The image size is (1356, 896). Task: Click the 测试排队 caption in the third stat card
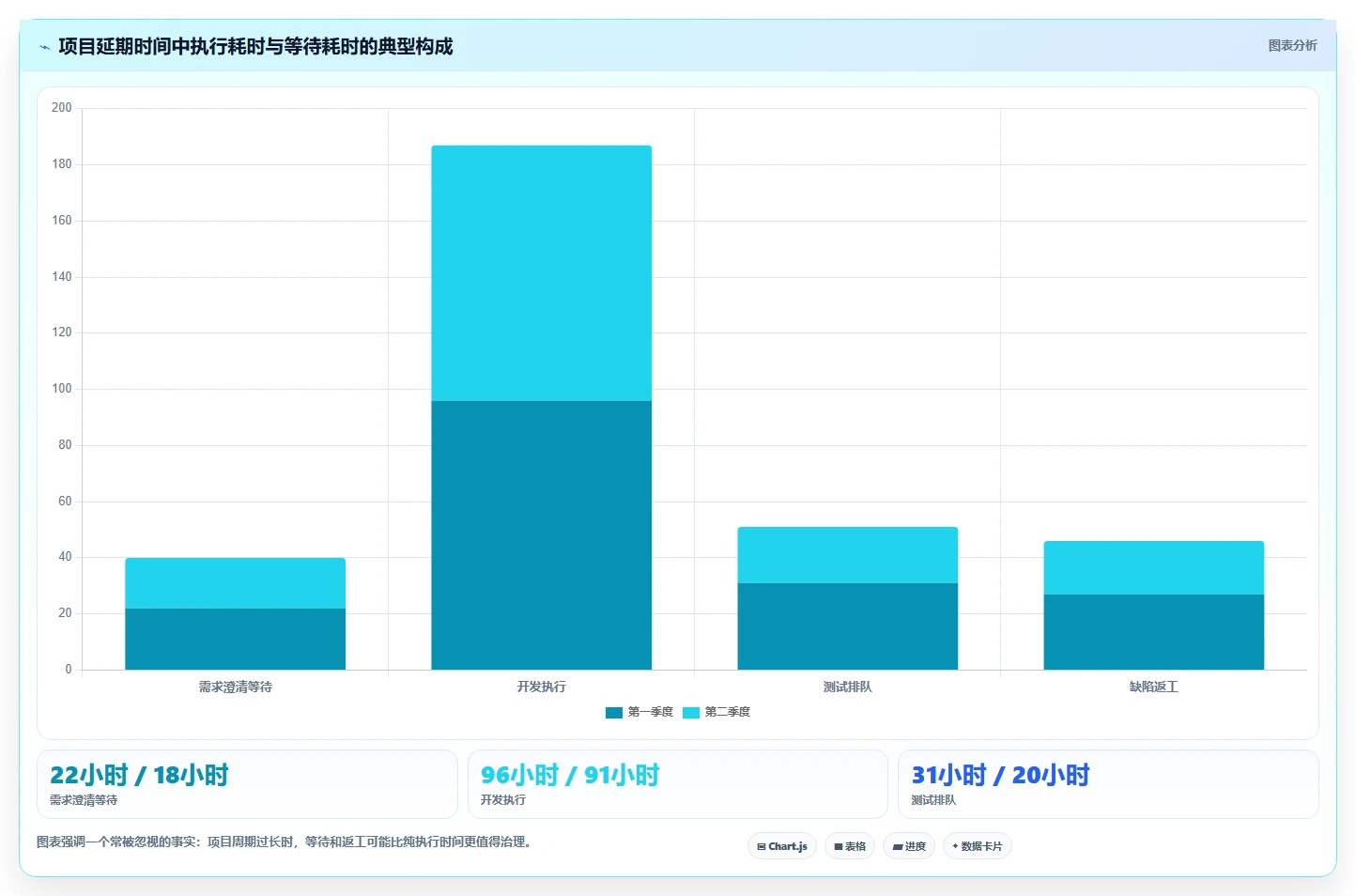click(933, 800)
